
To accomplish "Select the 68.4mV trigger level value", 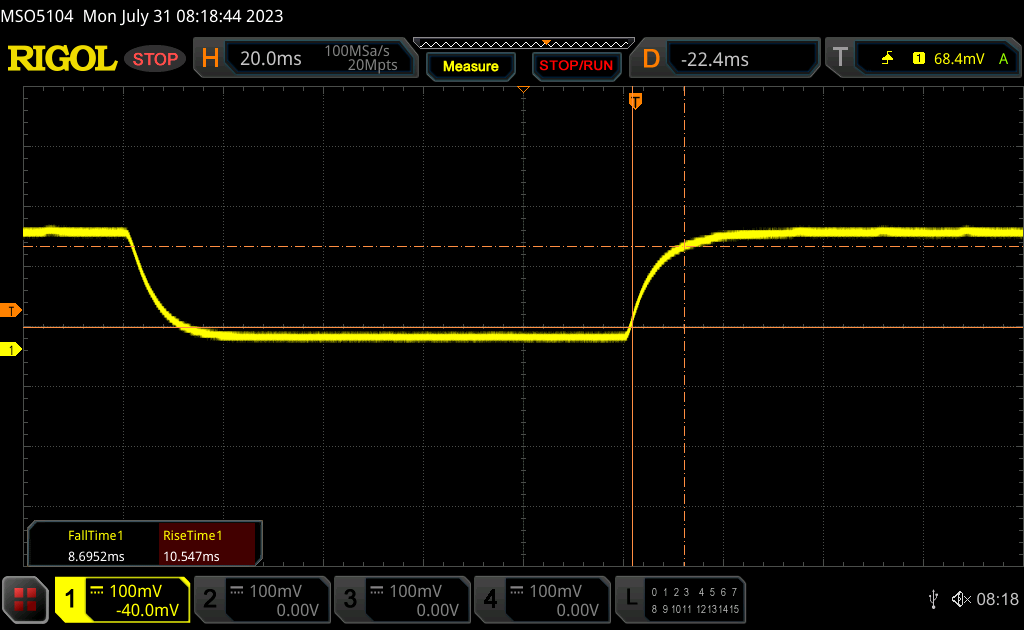I will pyautogui.click(x=959, y=59).
